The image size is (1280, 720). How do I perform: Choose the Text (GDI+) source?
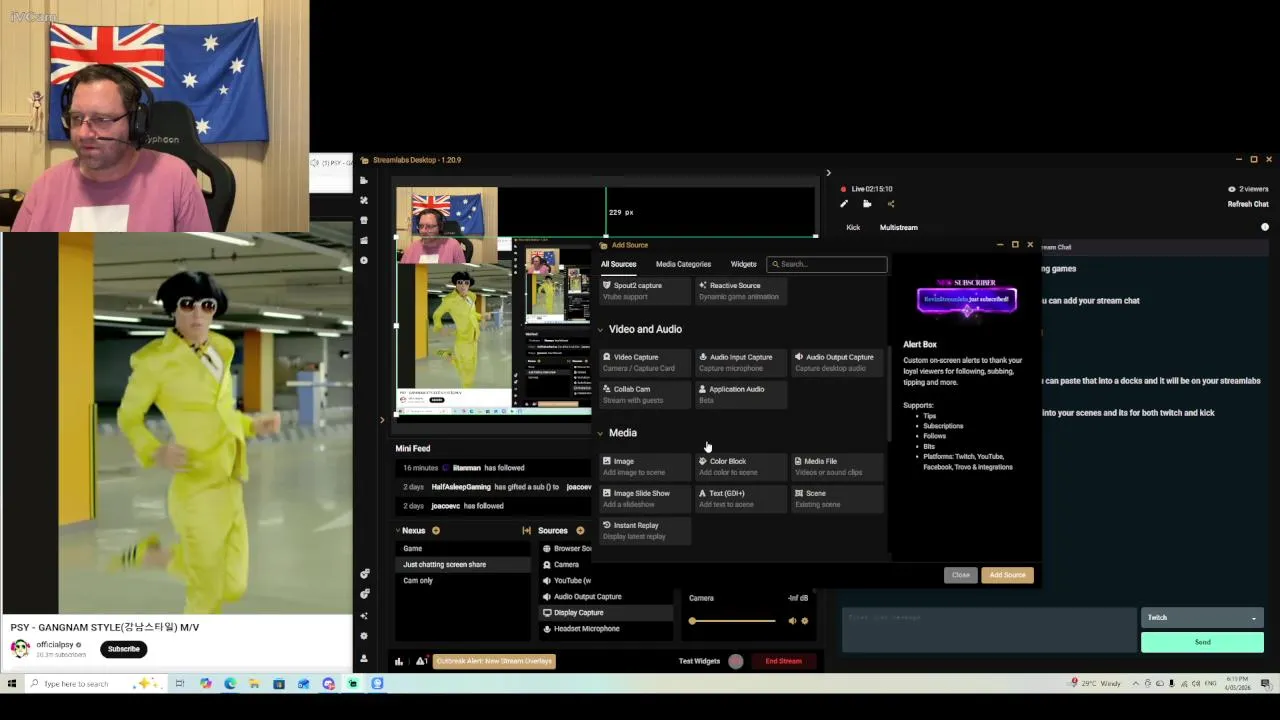[x=741, y=498]
